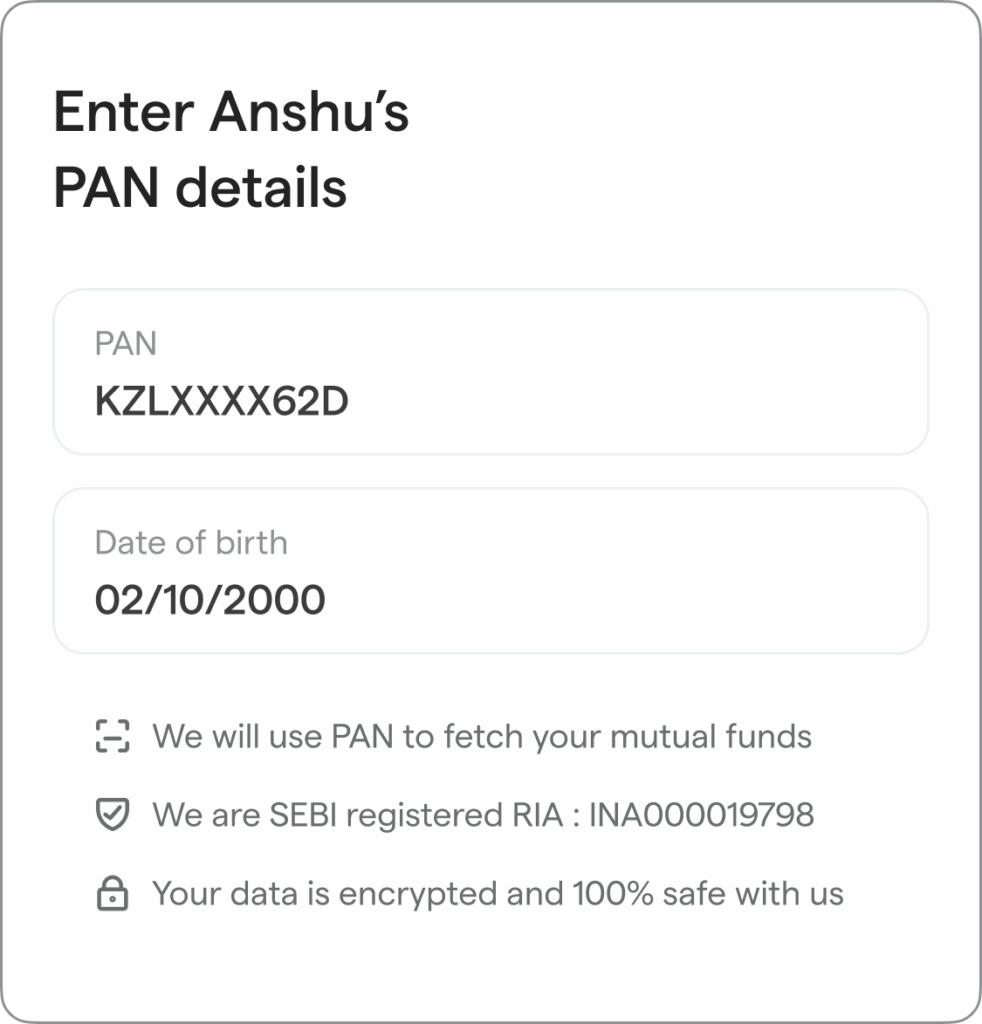The width and height of the screenshot is (982, 1024).
Task: Click the date value 02/10/2000
Action: pyautogui.click(x=210, y=600)
